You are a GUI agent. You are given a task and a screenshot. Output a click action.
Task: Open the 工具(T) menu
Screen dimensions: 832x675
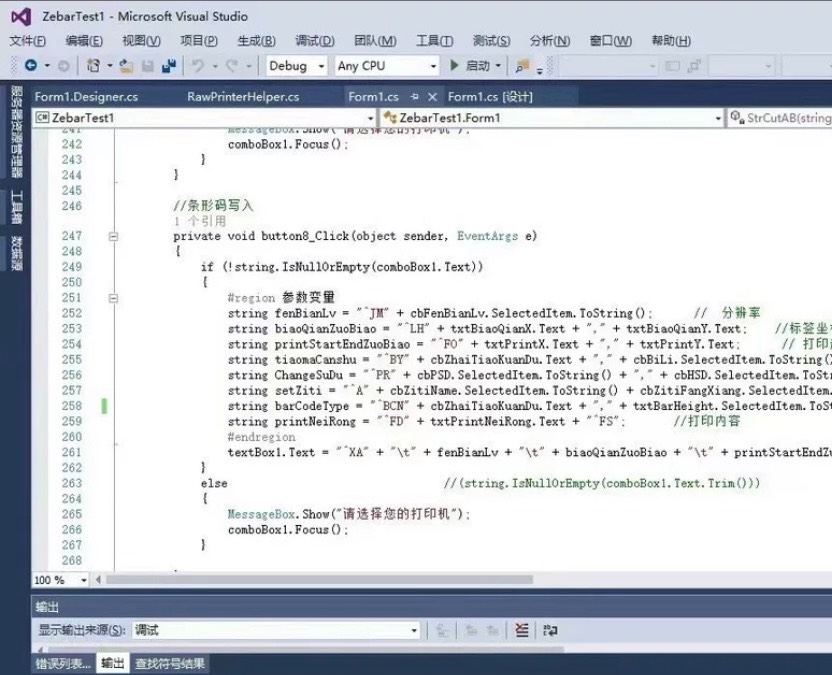[435, 41]
